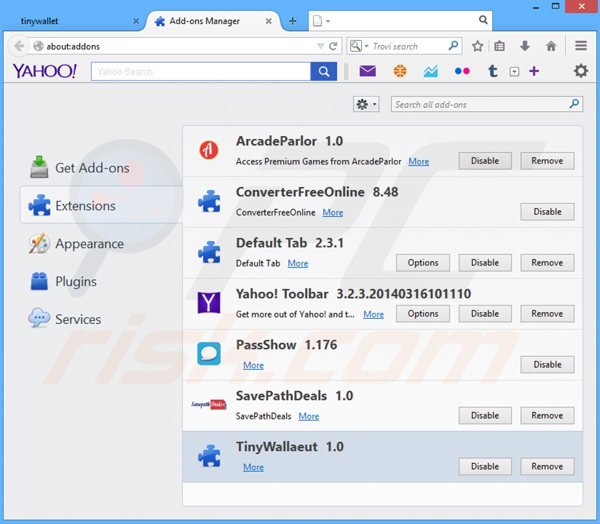The image size is (600, 524).
Task: Open a new tab with plus button
Action: [x=293, y=21]
